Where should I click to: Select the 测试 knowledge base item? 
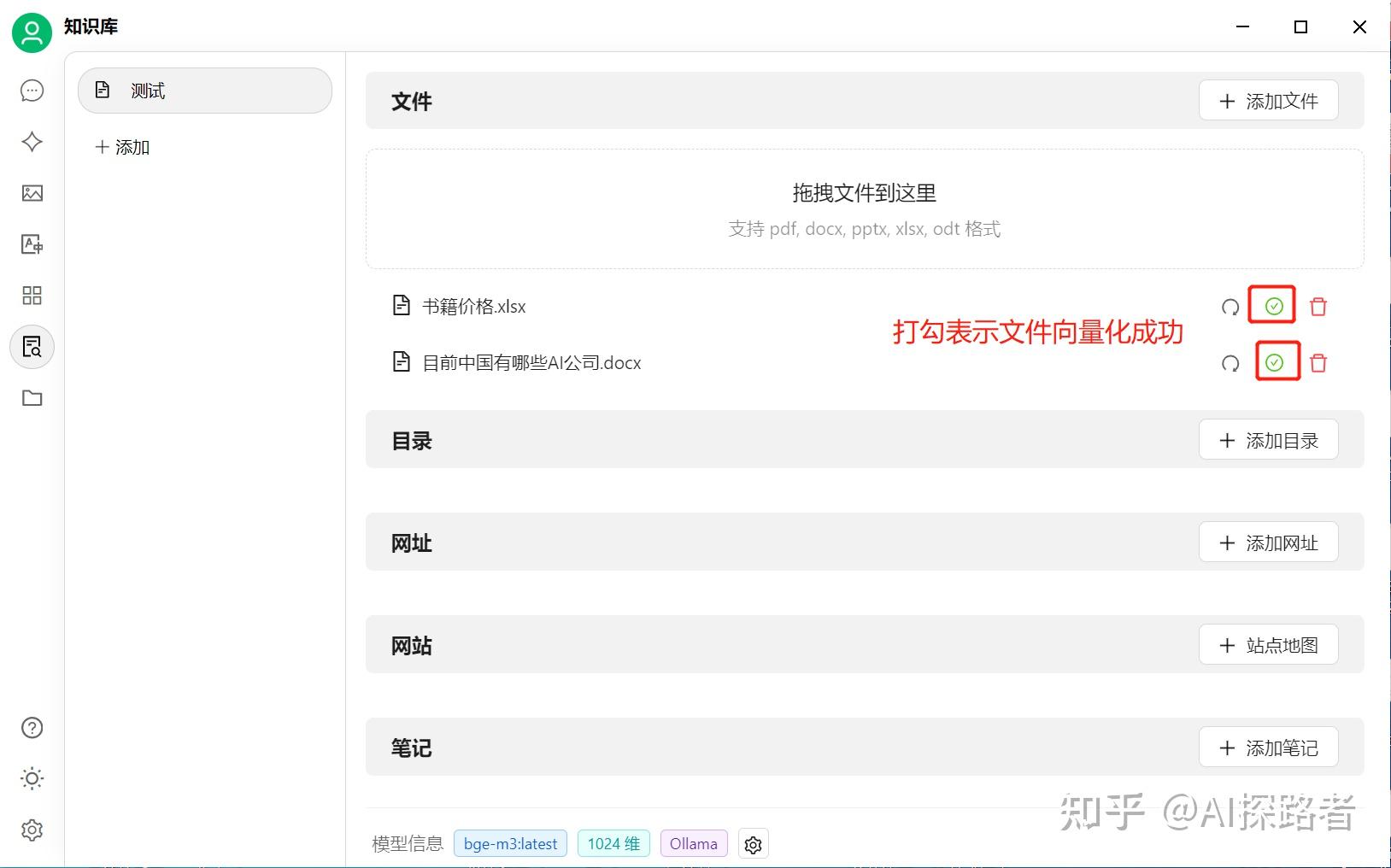click(205, 91)
